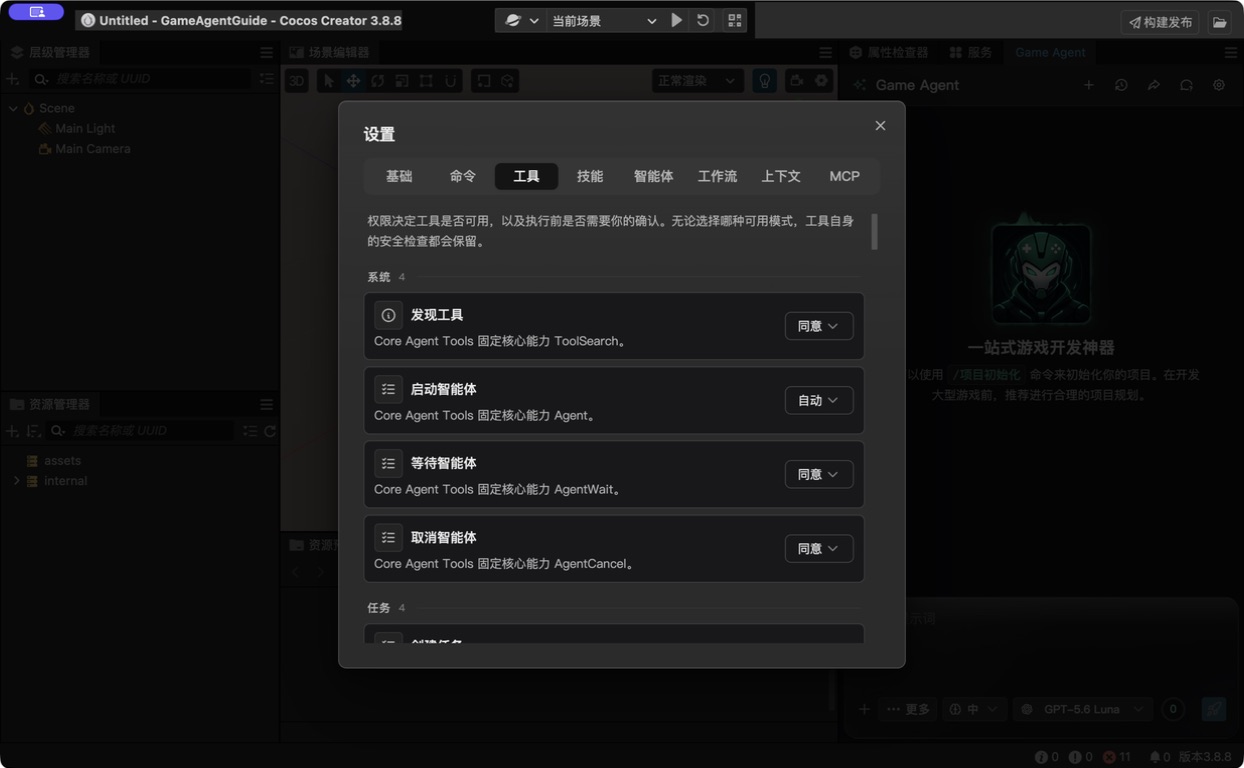
Task: Expand the internal folder
Action: point(17,481)
